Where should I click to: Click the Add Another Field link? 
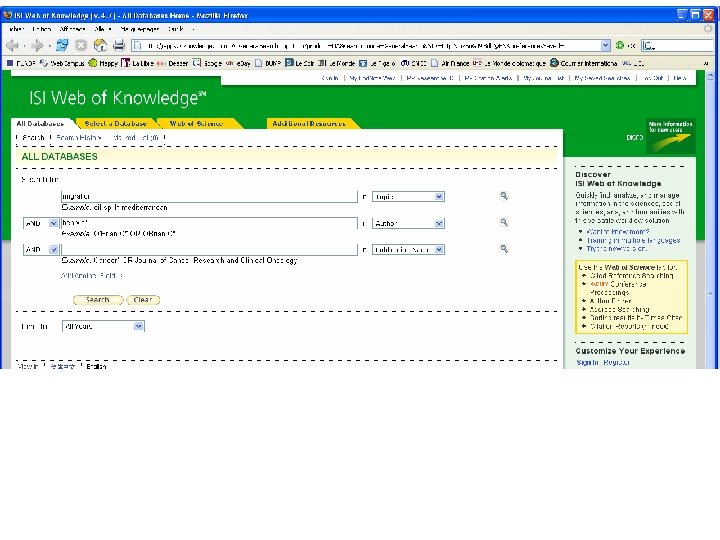click(92, 276)
